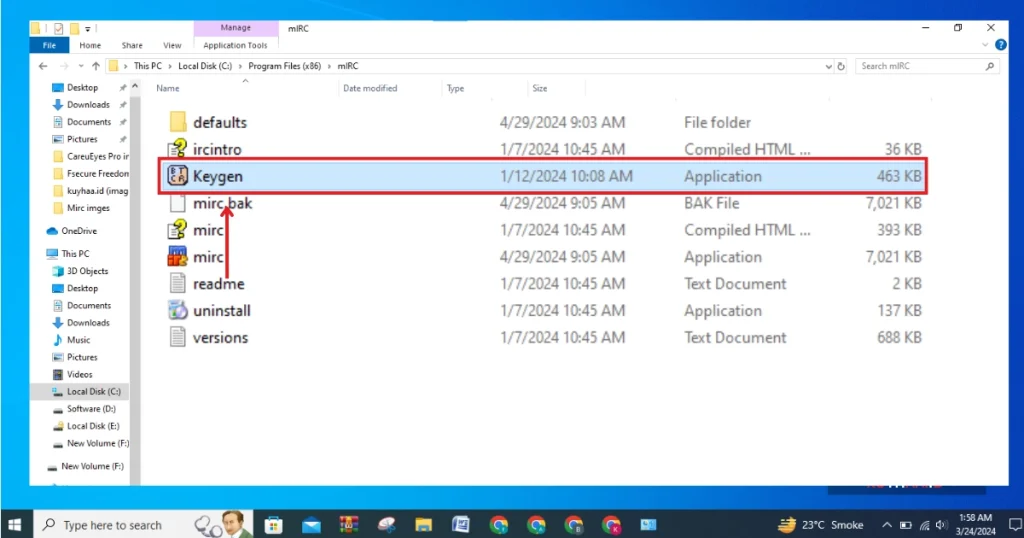Click Properties icon in quick access toolbar
The image size is (1024, 538).
click(59, 28)
